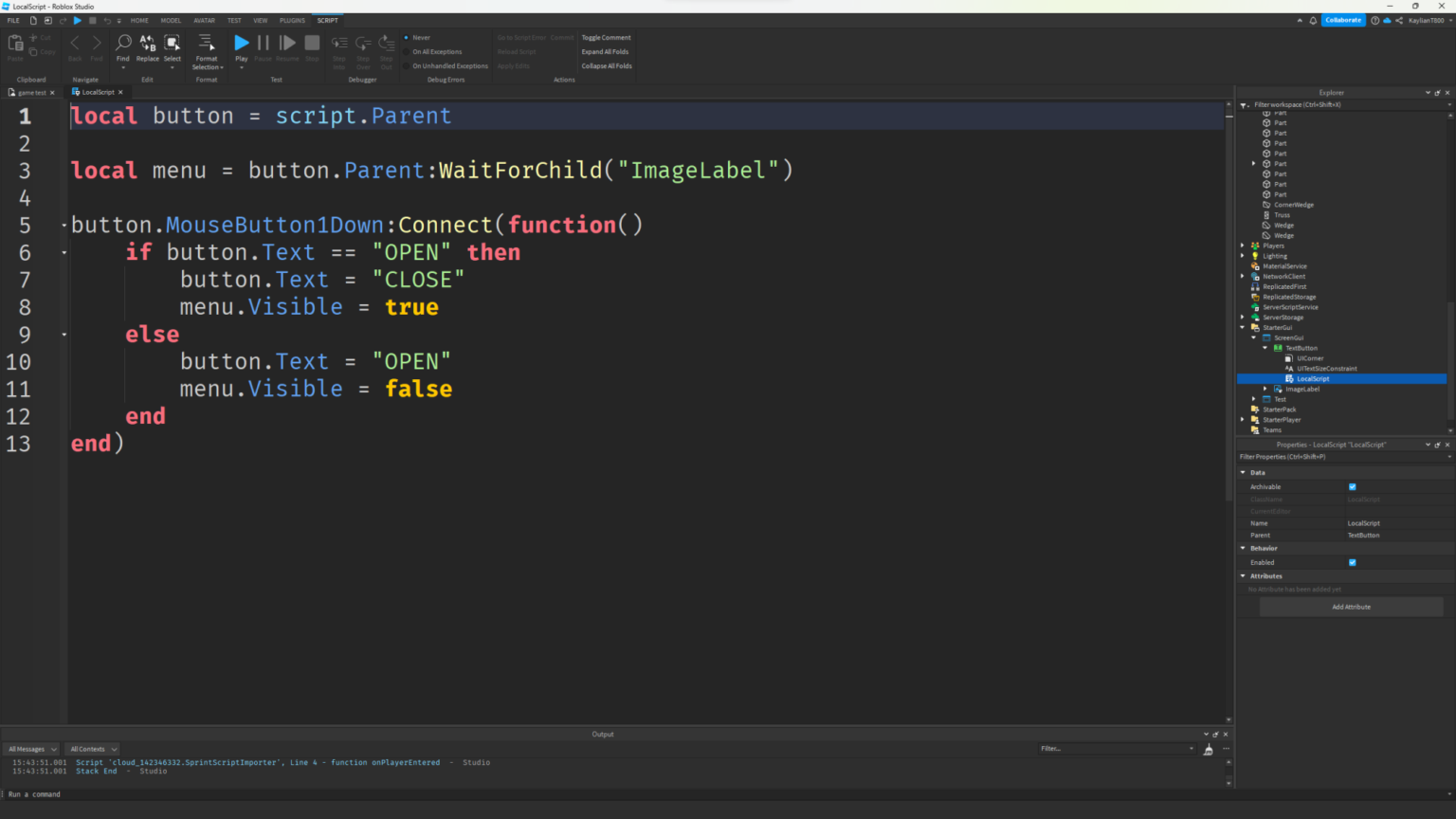Image resolution: width=1456 pixels, height=819 pixels.
Task: Toggle the Enabled checkbox for LocalScript
Action: click(1353, 561)
